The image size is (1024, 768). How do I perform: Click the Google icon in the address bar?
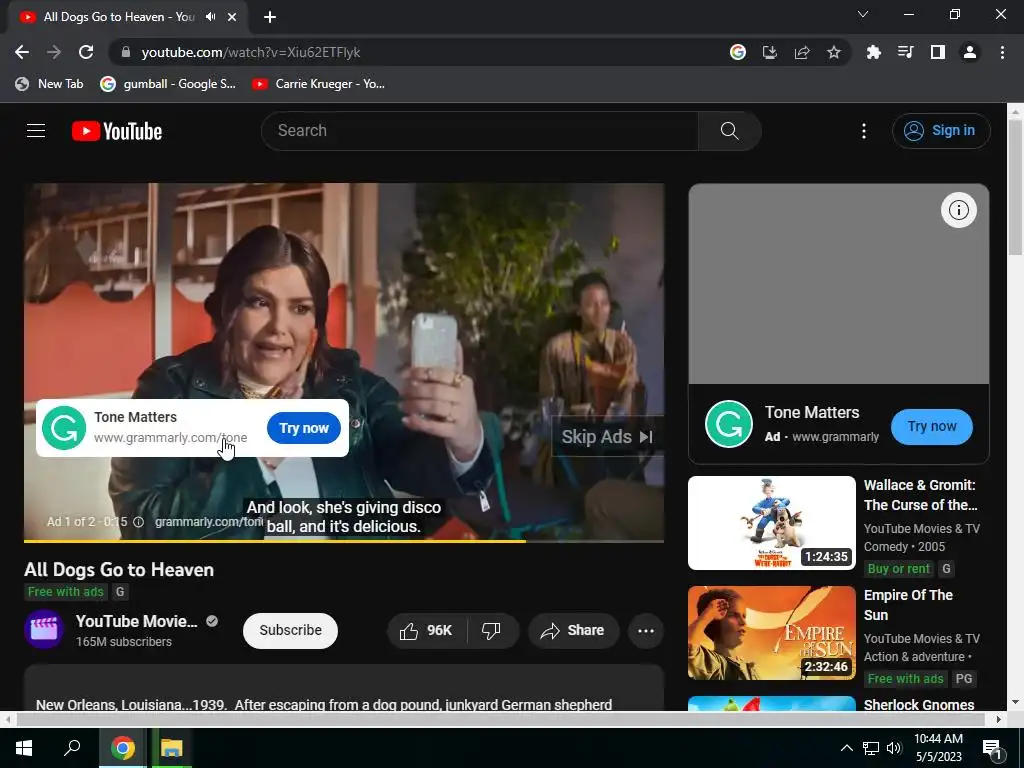tap(738, 52)
